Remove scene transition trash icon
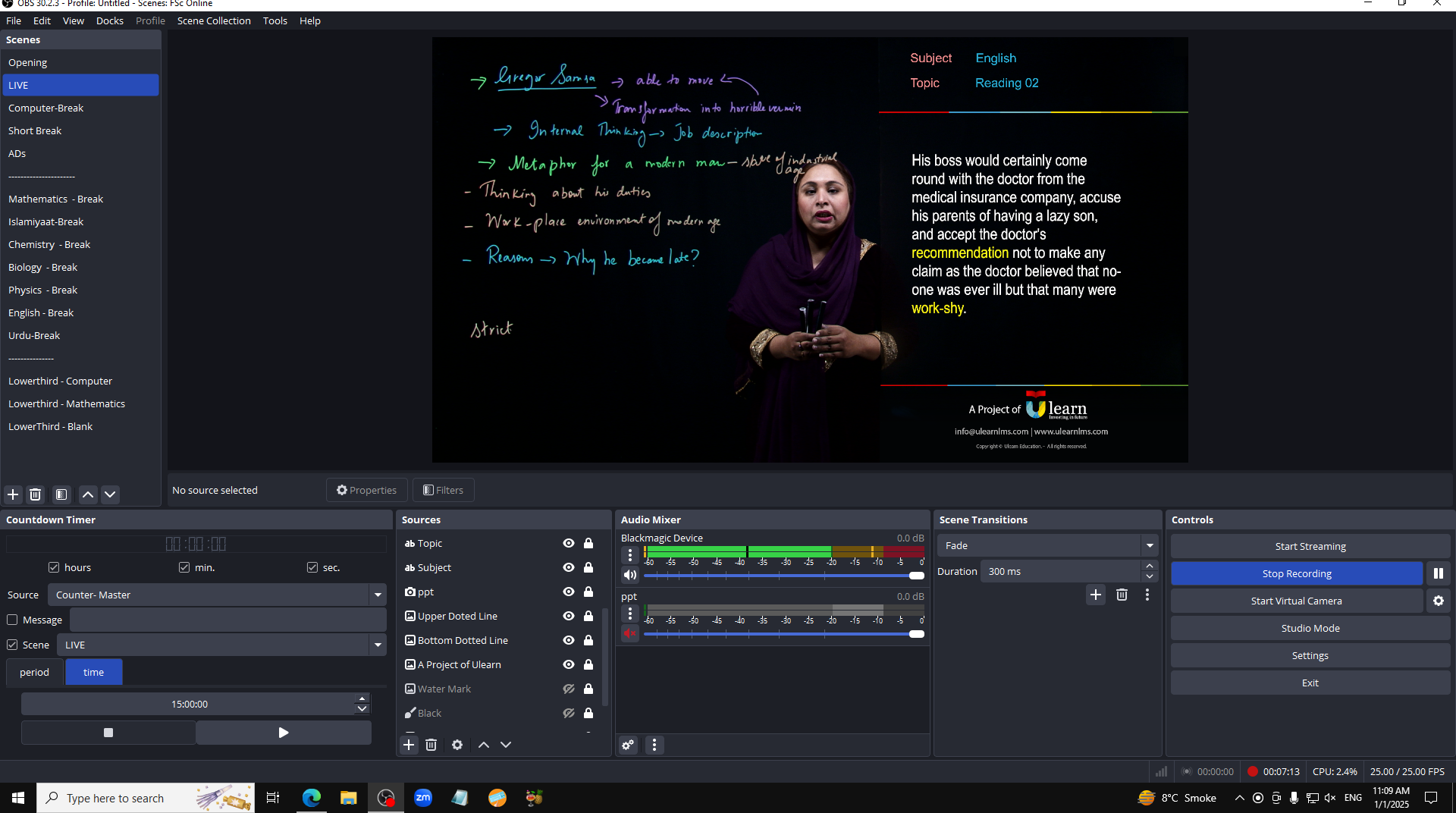Image resolution: width=1456 pixels, height=813 pixels. pyautogui.click(x=1122, y=595)
